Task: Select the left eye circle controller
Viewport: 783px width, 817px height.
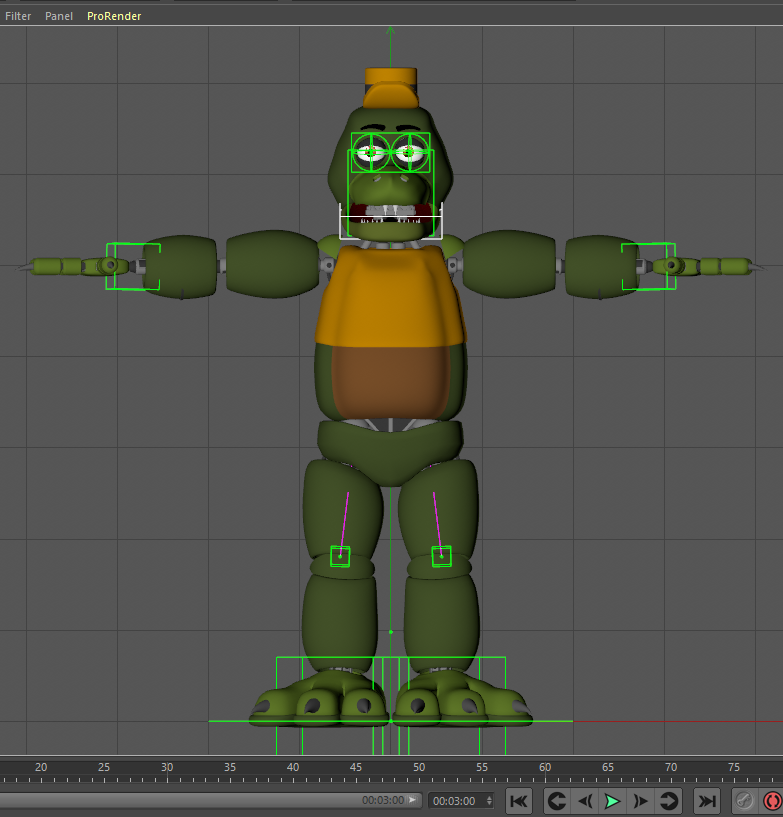Action: (x=371, y=153)
